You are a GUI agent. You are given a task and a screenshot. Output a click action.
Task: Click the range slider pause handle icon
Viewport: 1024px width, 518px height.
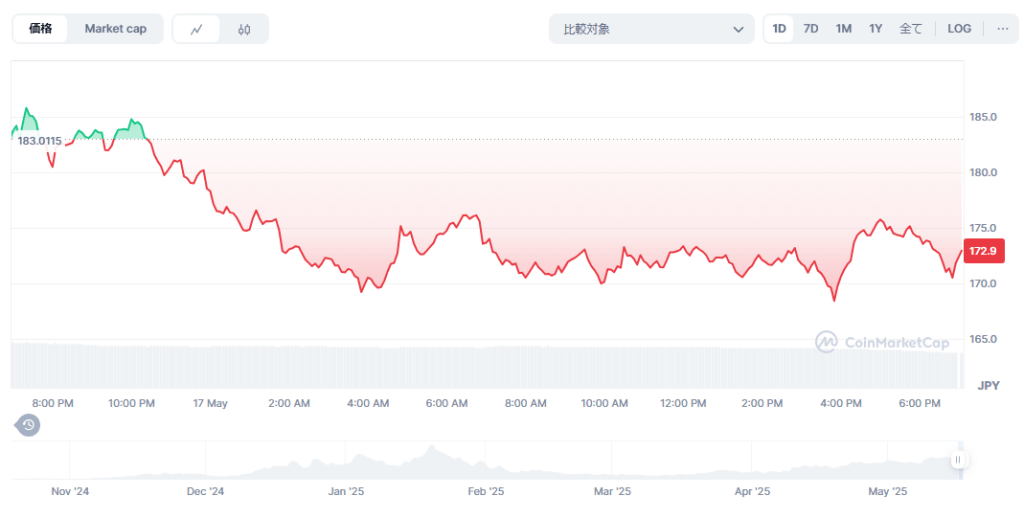(957, 460)
